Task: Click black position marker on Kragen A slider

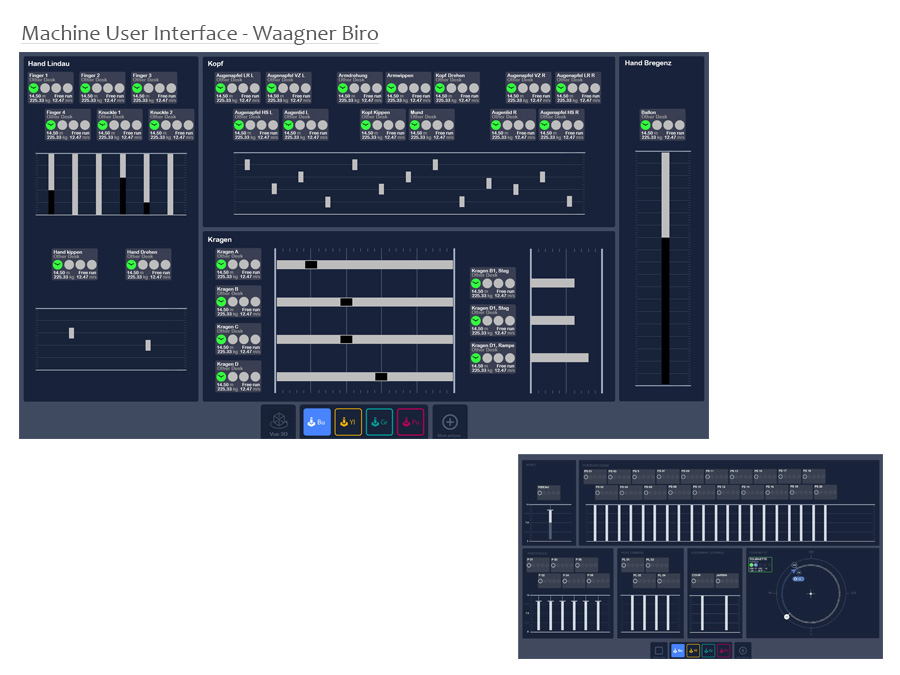Action: point(311,264)
